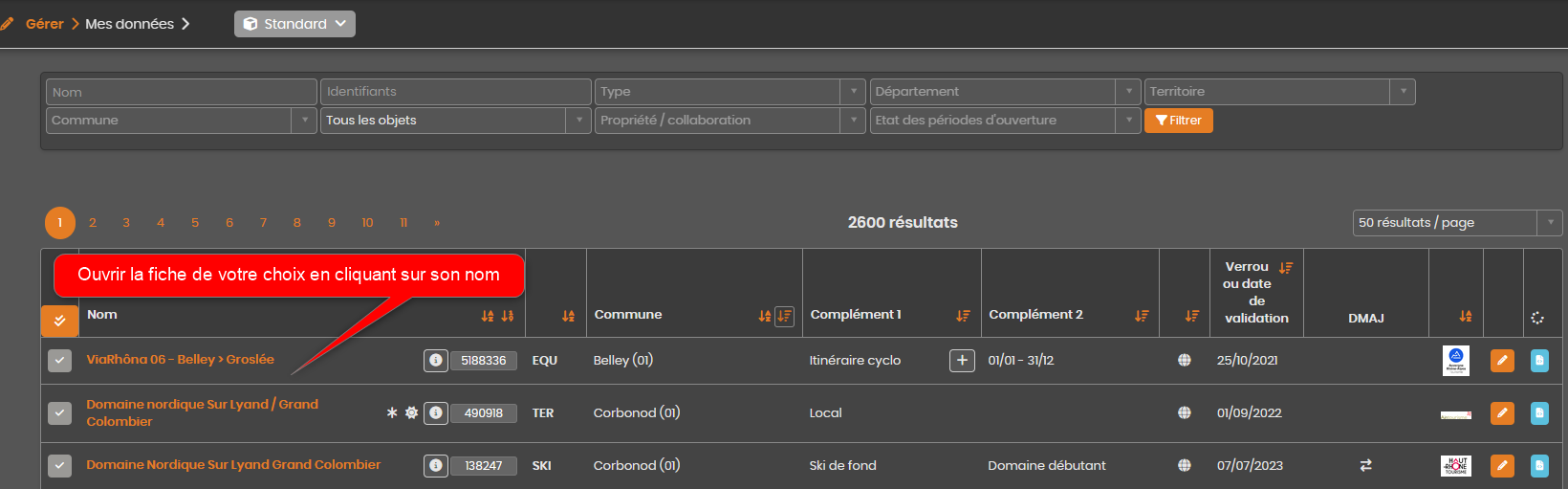Image resolution: width=1568 pixels, height=489 pixels.
Task: Open the Département filter dropdown
Action: tap(1006, 92)
